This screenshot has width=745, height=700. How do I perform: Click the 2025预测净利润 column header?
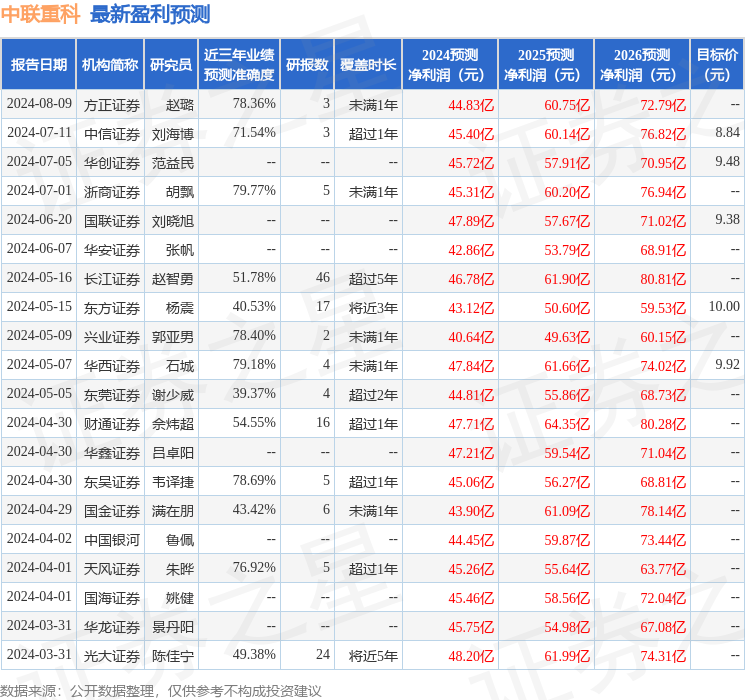pos(546,65)
